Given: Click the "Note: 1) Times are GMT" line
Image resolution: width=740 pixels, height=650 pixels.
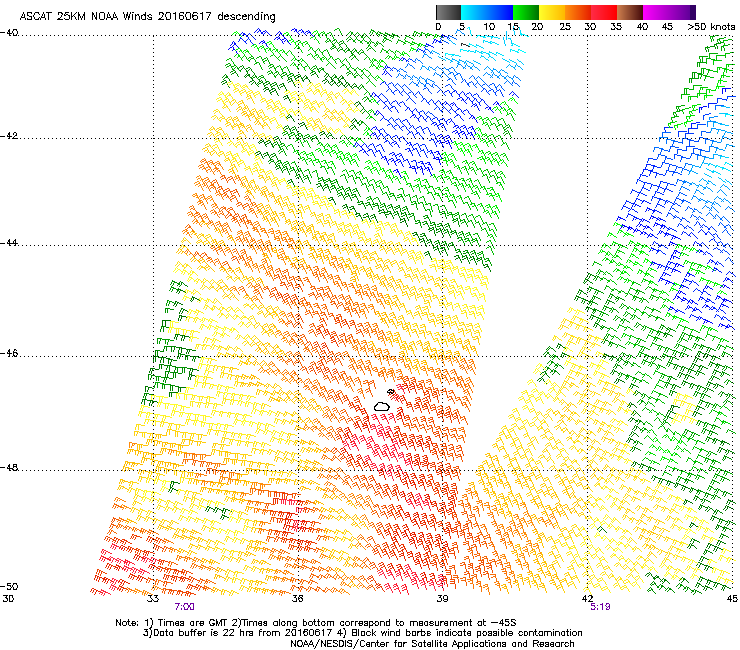Looking at the screenshot, I should coord(316,623).
